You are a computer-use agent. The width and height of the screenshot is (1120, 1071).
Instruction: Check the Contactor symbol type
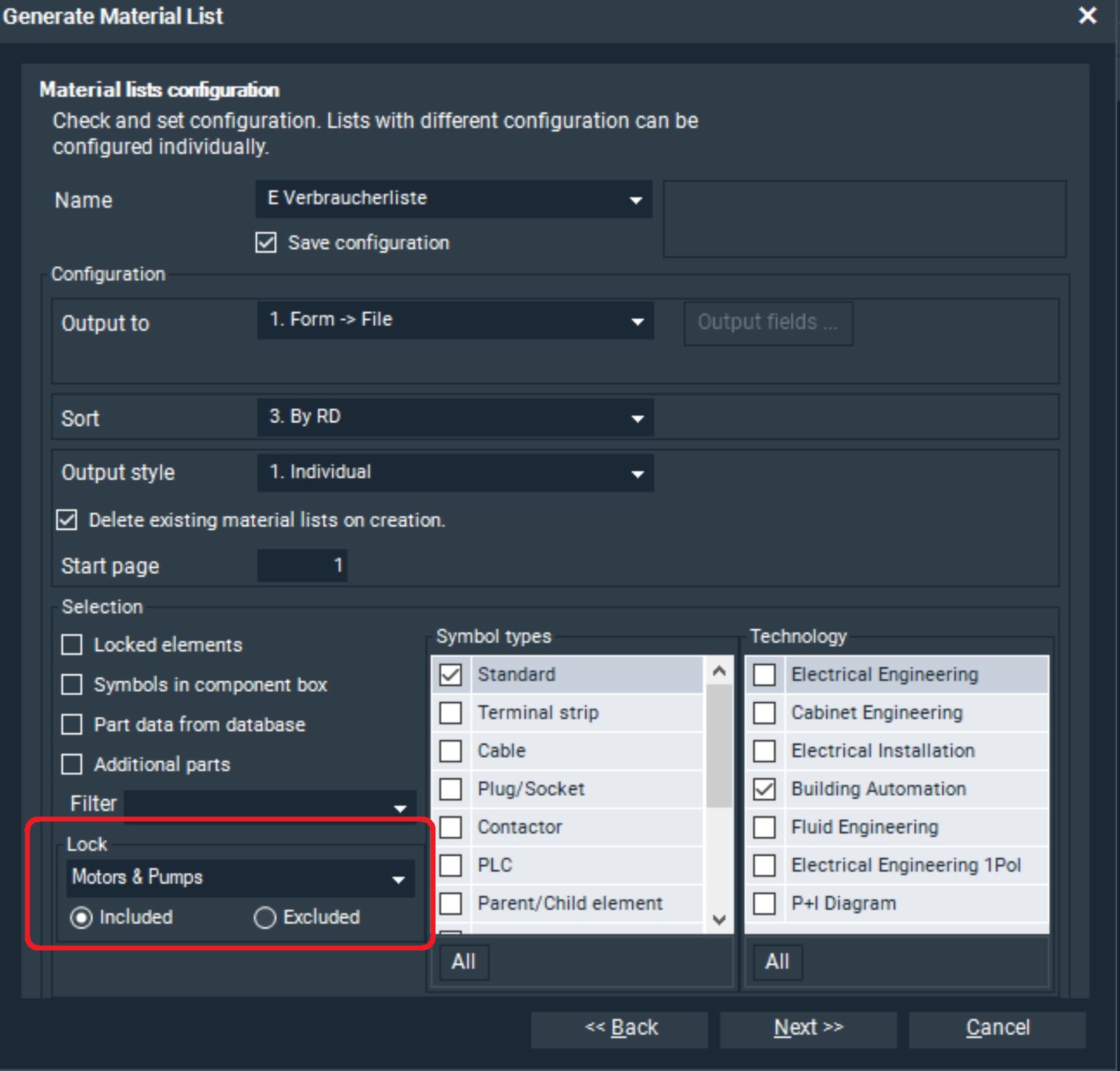pyautogui.click(x=451, y=827)
